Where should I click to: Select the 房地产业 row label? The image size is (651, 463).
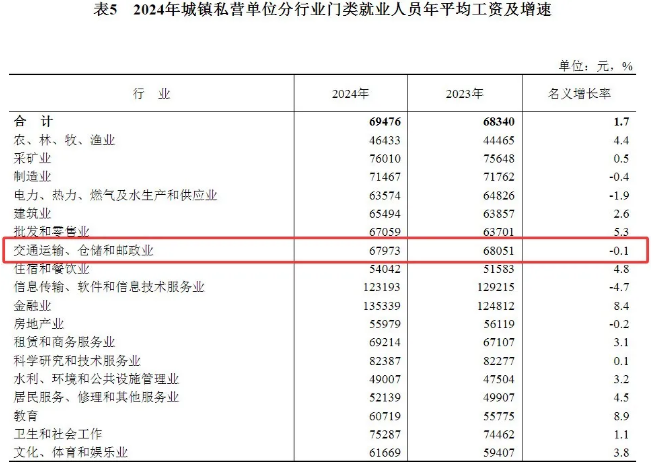point(39,324)
